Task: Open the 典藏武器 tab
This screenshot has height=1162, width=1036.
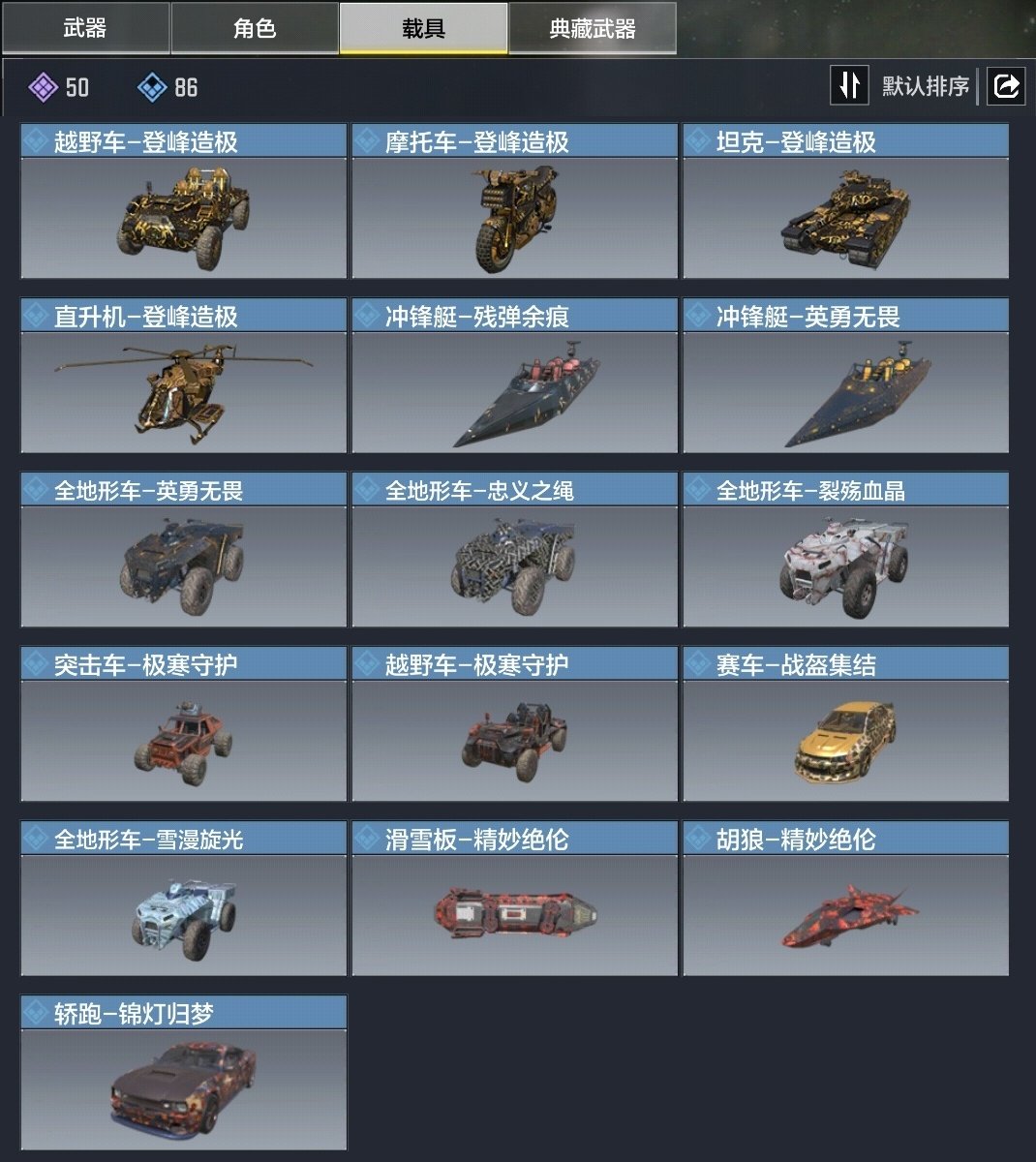Action: click(593, 28)
